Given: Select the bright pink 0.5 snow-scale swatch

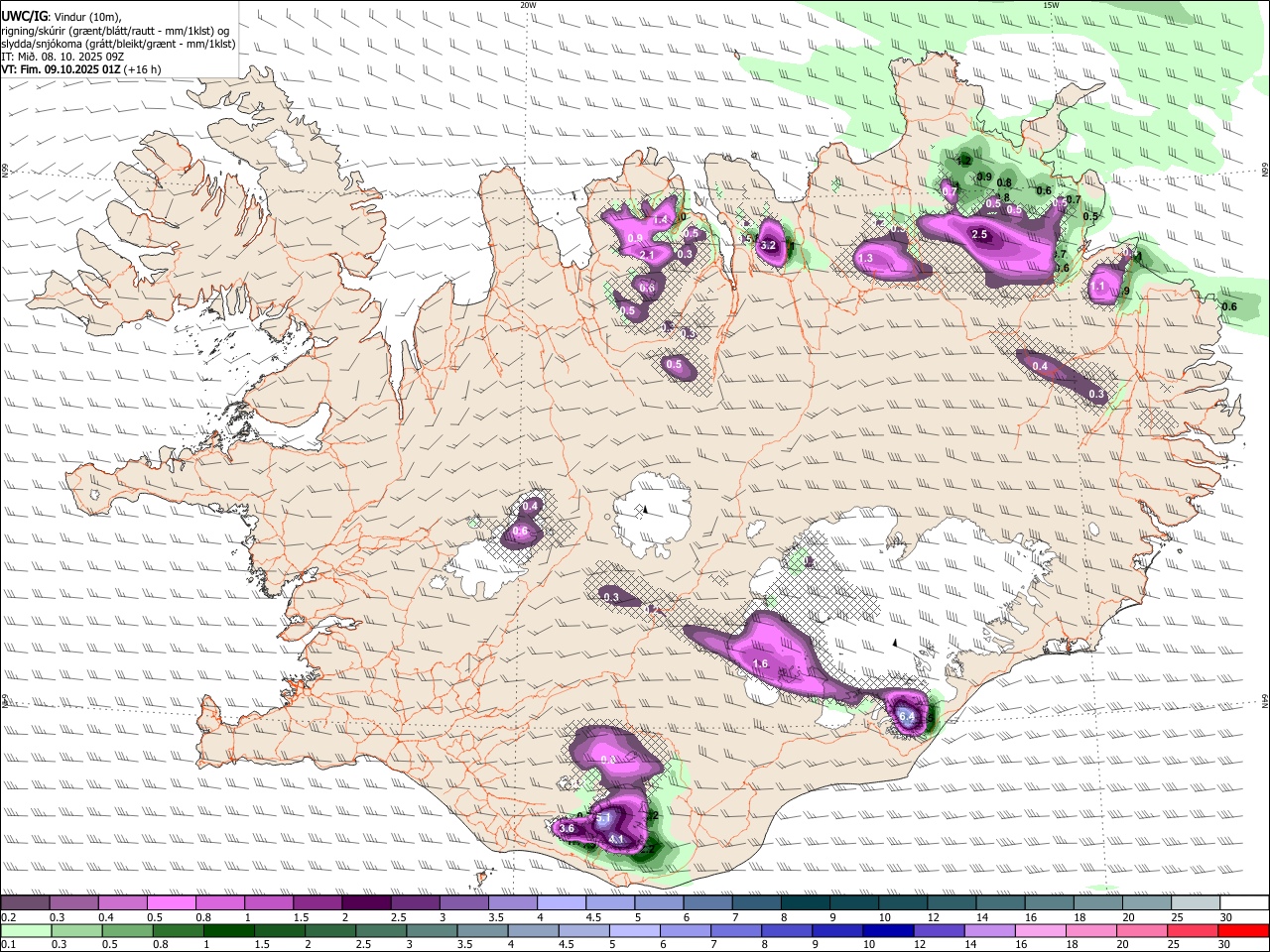Looking at the screenshot, I should pyautogui.click(x=171, y=902).
